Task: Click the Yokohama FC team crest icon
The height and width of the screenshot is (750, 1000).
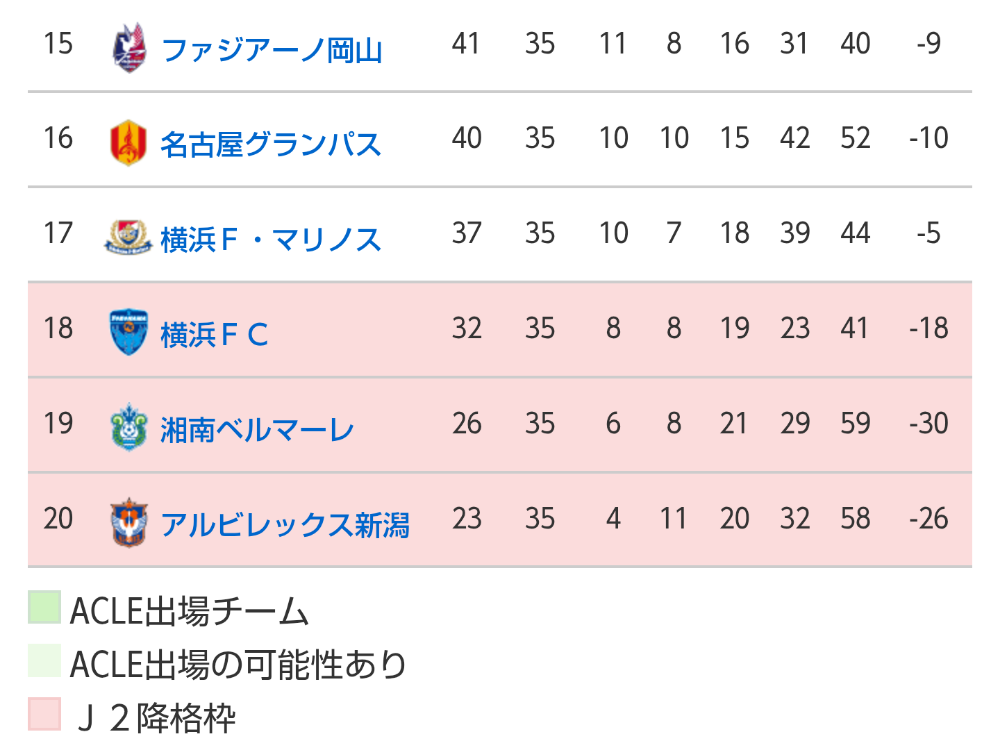Action: (129, 332)
